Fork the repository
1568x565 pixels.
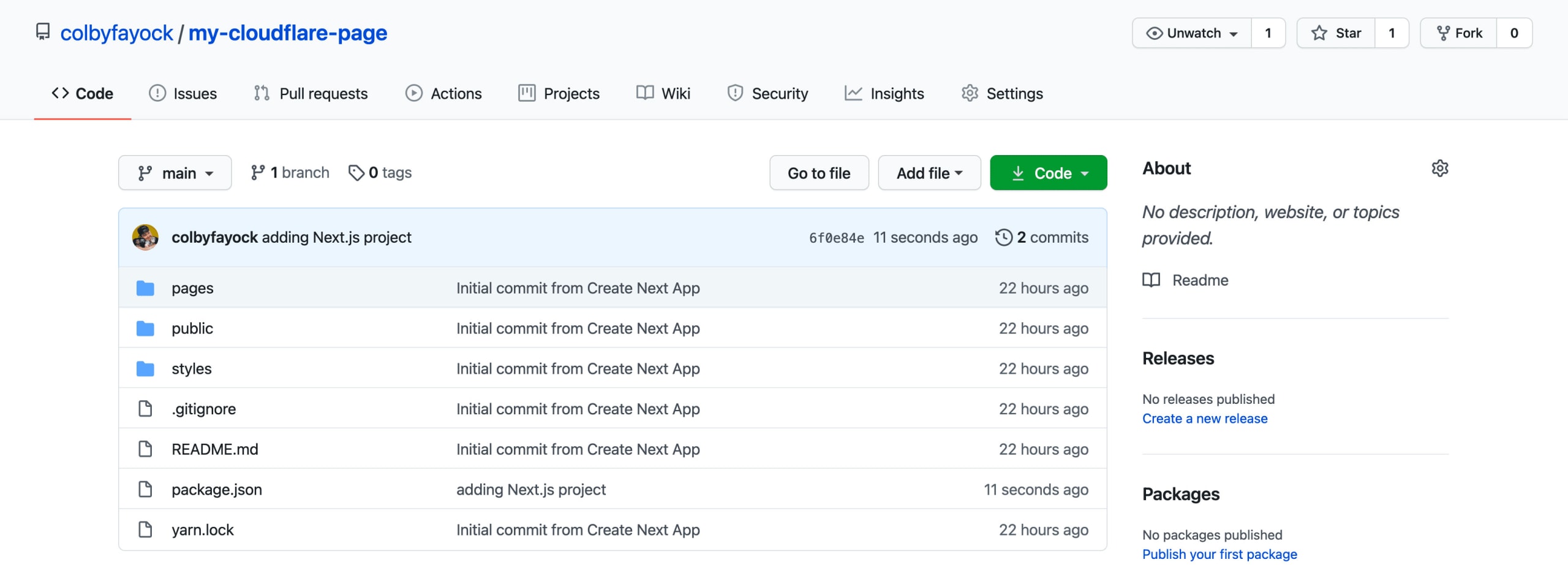click(x=1458, y=33)
